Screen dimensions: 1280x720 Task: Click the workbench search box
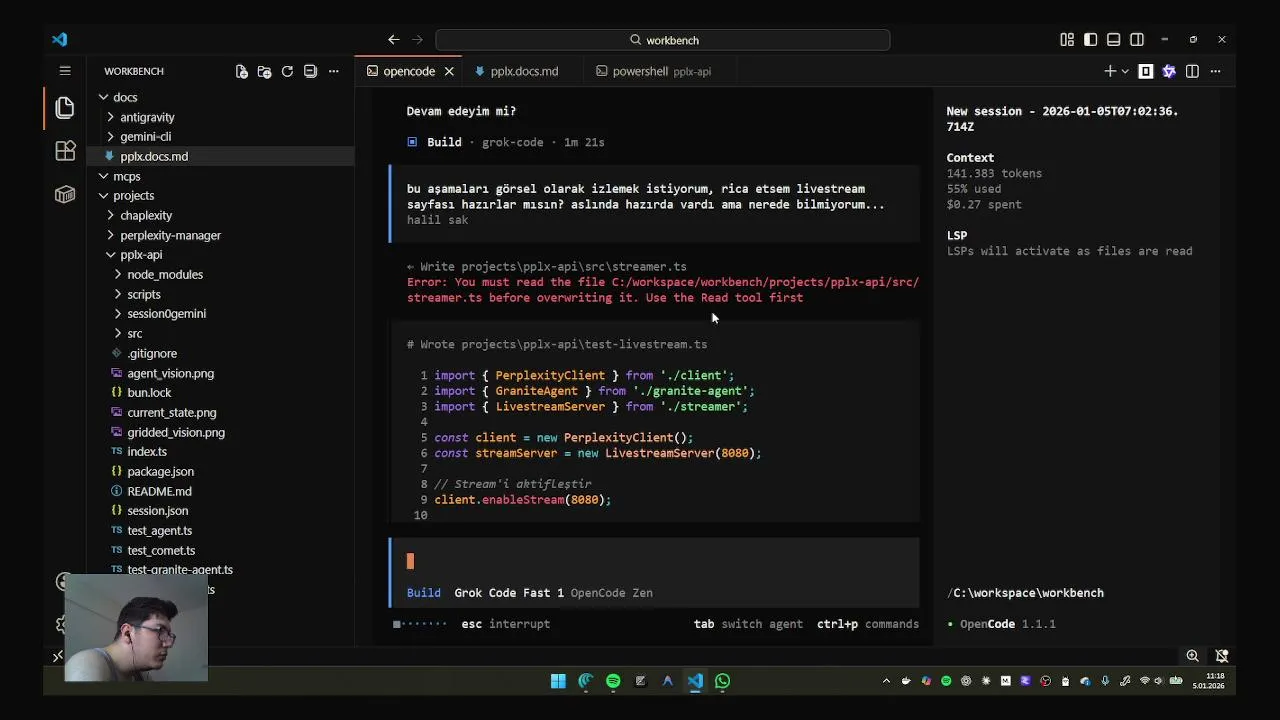[x=662, y=40]
